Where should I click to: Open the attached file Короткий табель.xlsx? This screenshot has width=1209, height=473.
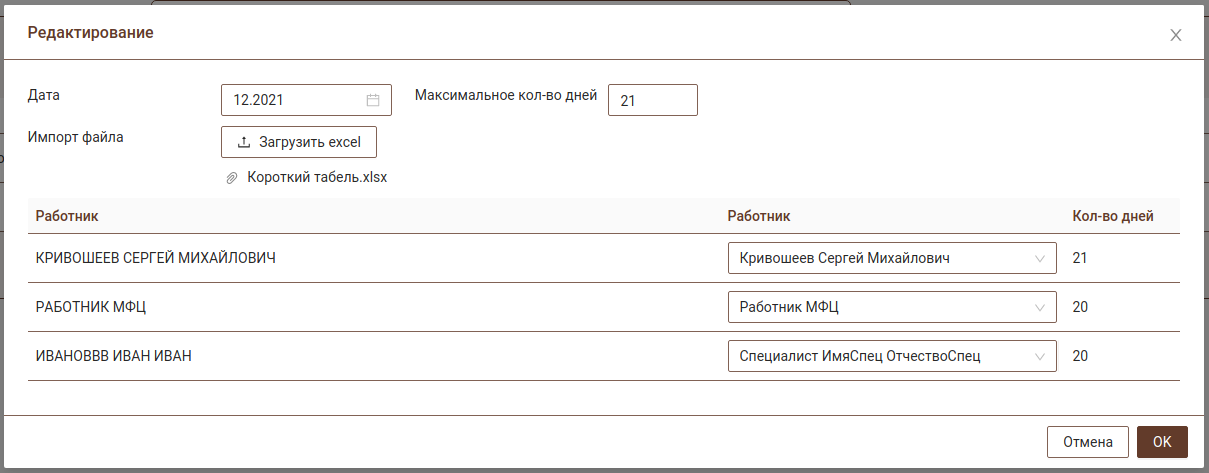coord(316,178)
